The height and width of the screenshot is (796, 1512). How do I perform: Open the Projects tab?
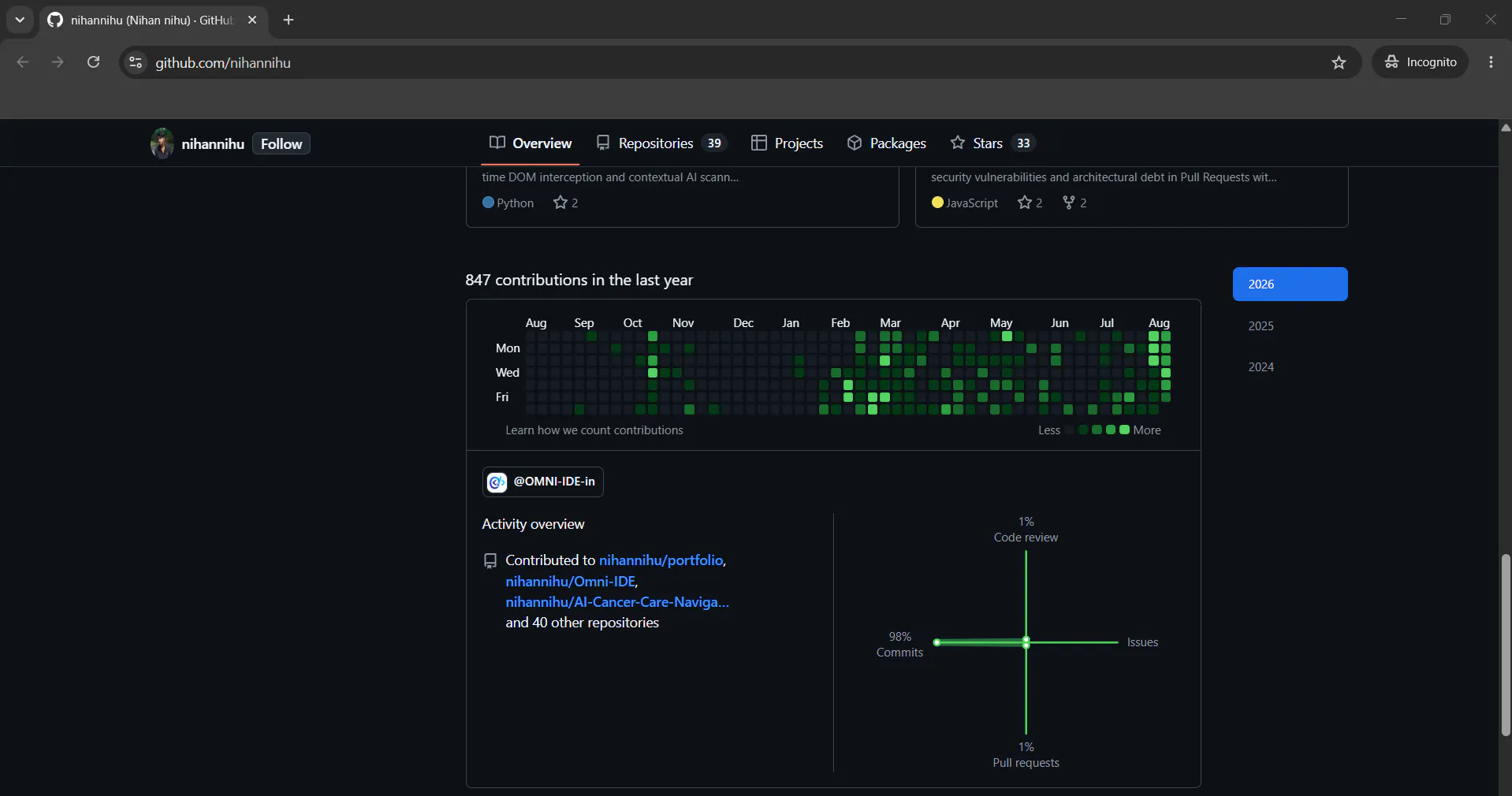point(787,143)
